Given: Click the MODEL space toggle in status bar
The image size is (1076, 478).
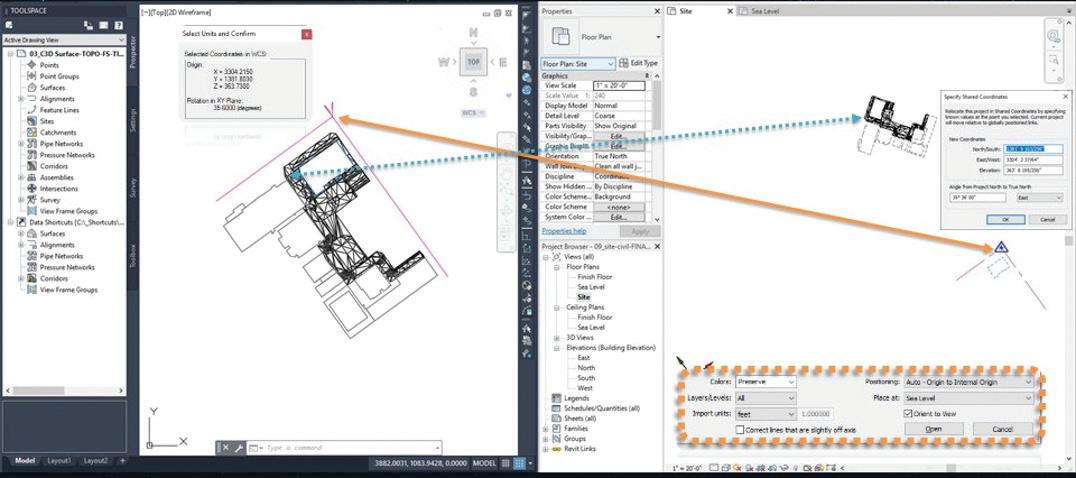Looking at the screenshot, I should 485,464.
